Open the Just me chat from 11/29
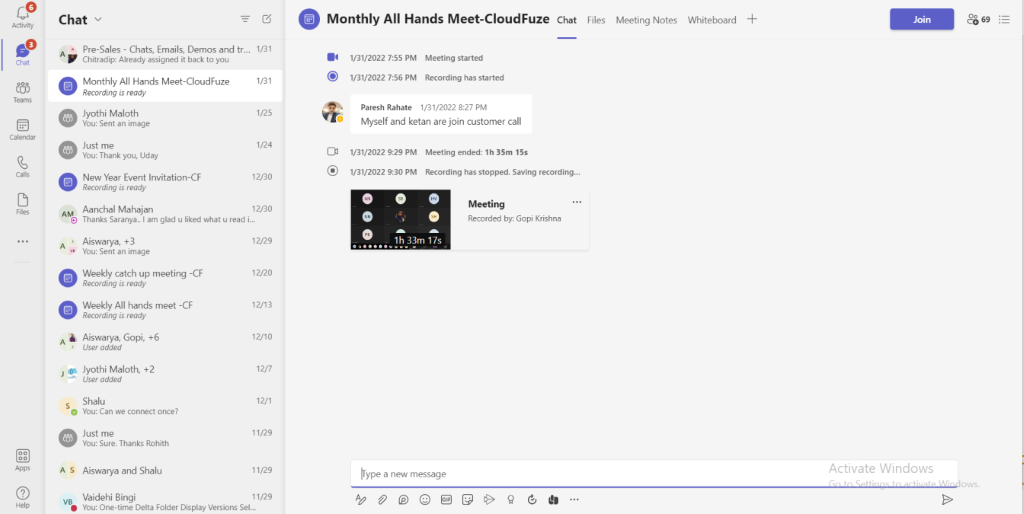The width and height of the screenshot is (1024, 514). coord(165,438)
